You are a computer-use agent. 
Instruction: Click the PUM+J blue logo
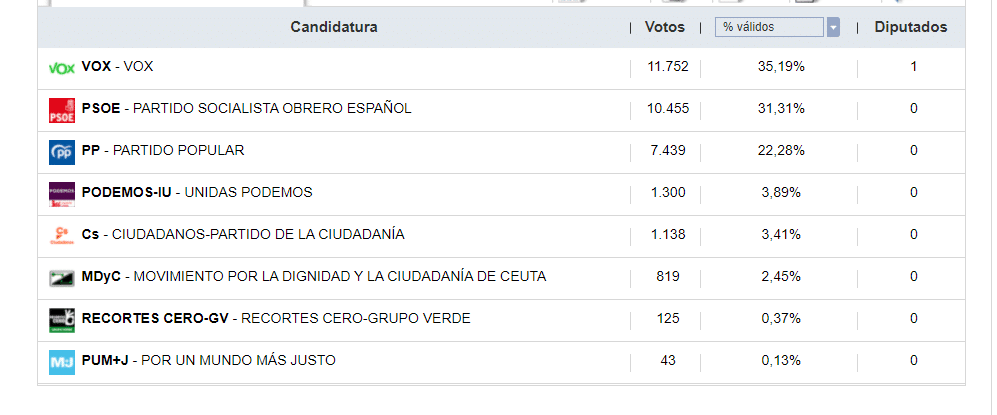(x=62, y=361)
